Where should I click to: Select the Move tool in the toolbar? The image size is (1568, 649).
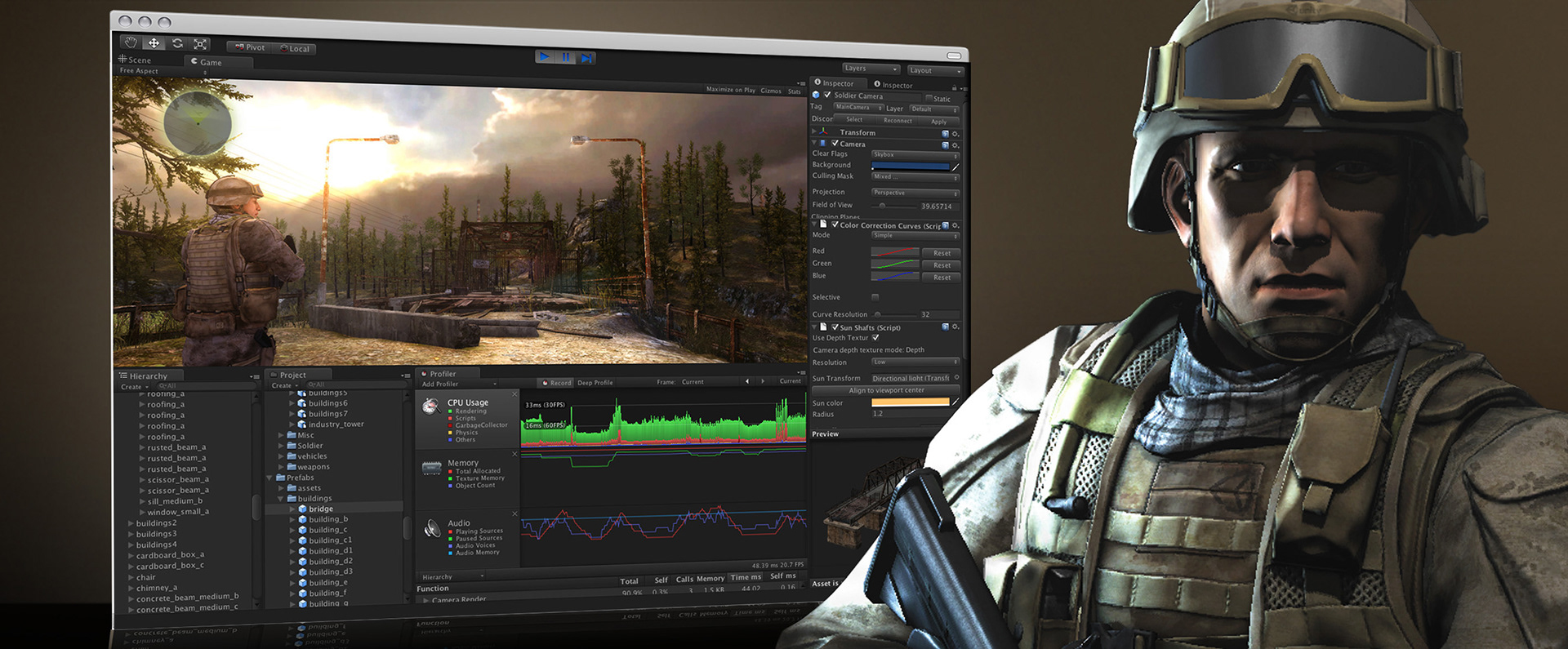154,43
